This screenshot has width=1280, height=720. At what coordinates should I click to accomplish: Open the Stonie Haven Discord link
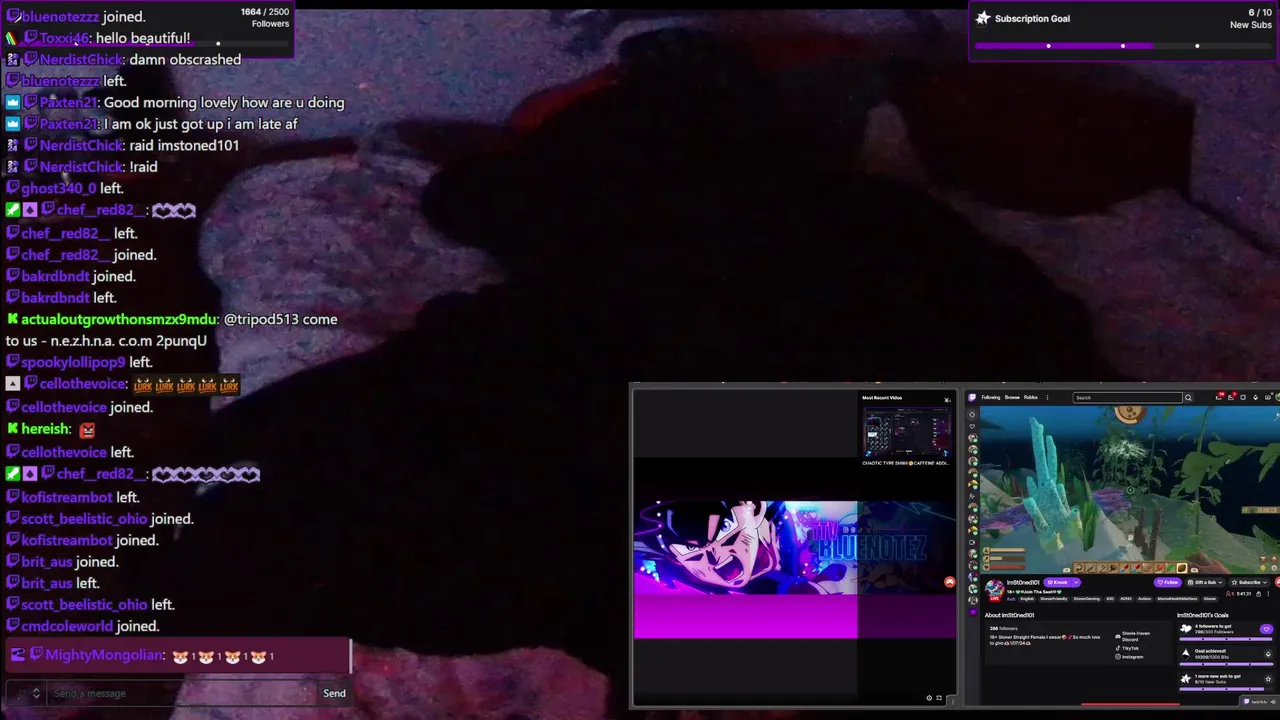coord(1135,636)
